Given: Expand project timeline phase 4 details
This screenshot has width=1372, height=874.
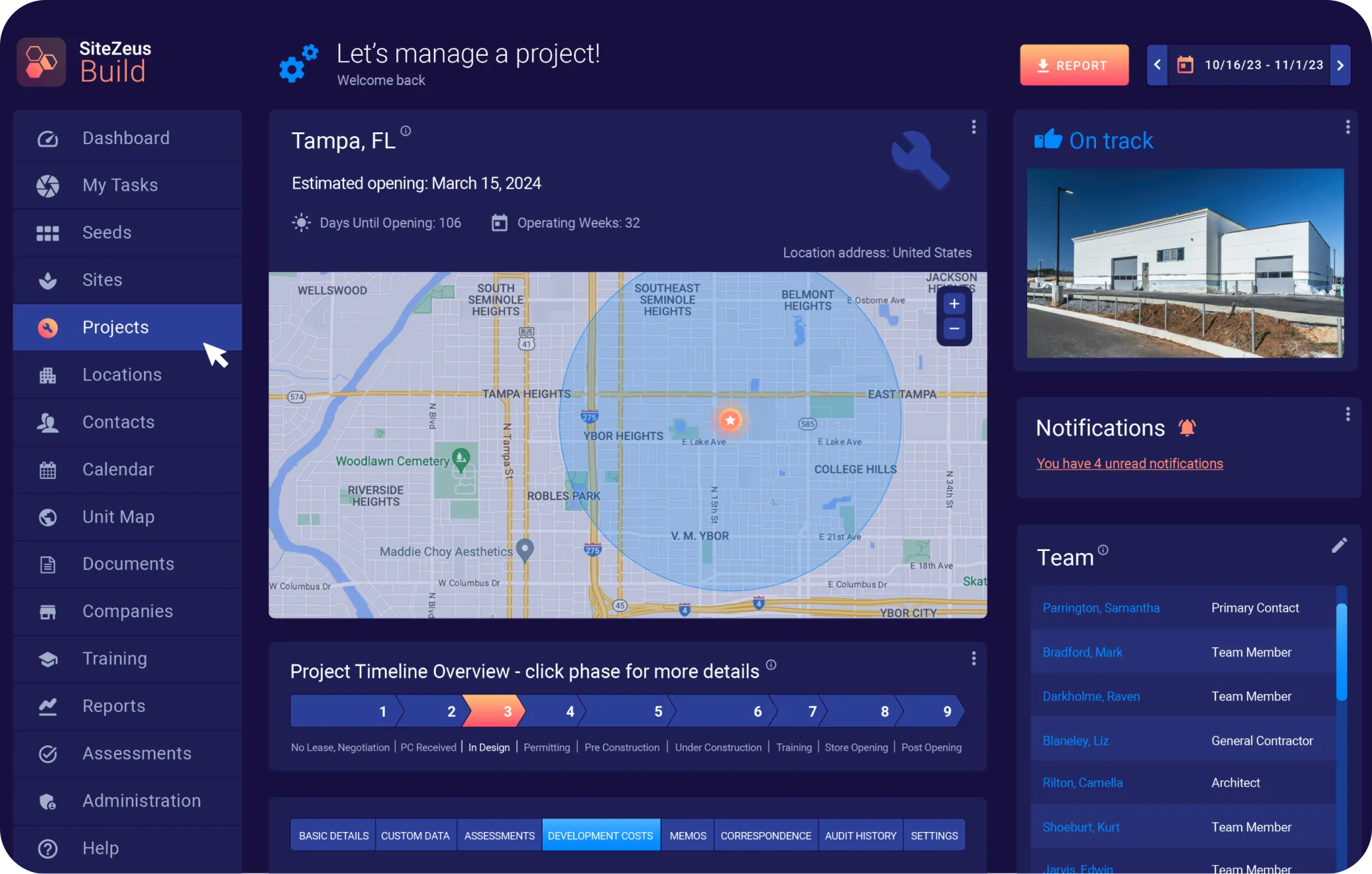Looking at the screenshot, I should [x=568, y=712].
